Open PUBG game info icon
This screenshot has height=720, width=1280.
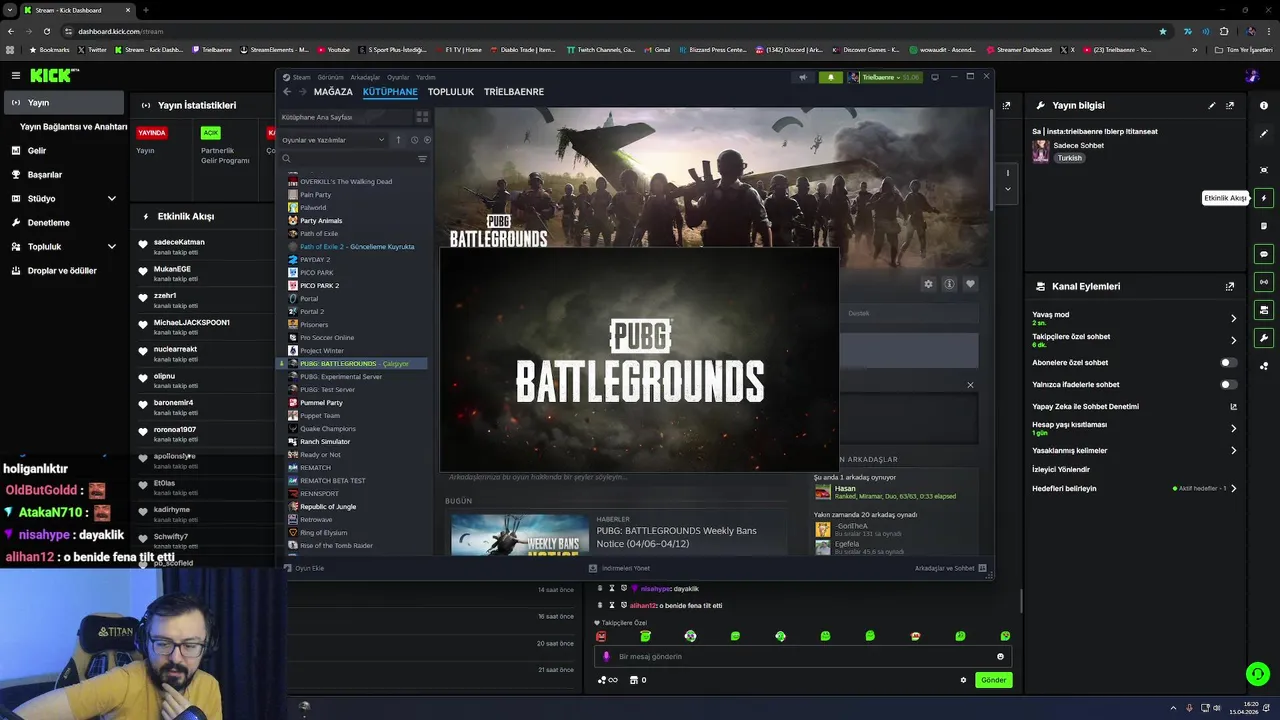click(949, 284)
